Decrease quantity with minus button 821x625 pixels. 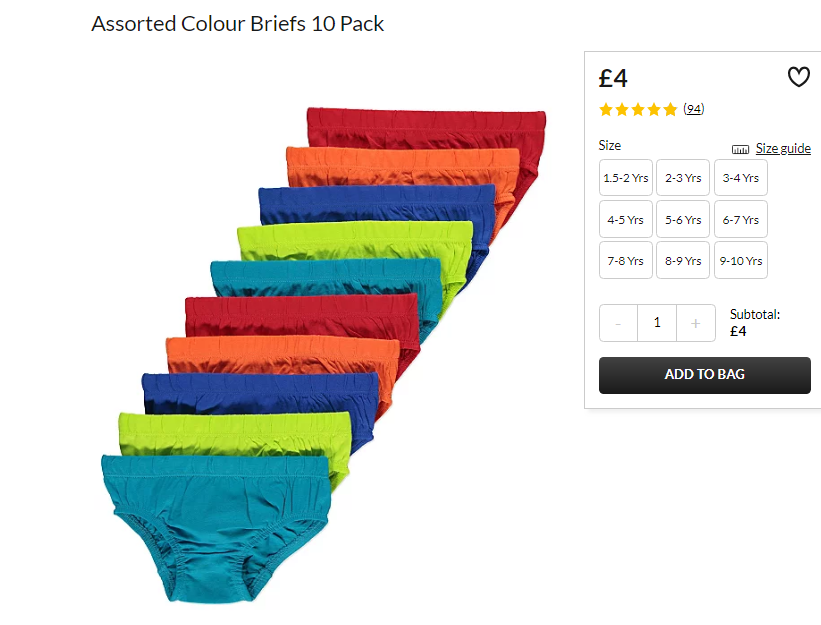pos(618,323)
